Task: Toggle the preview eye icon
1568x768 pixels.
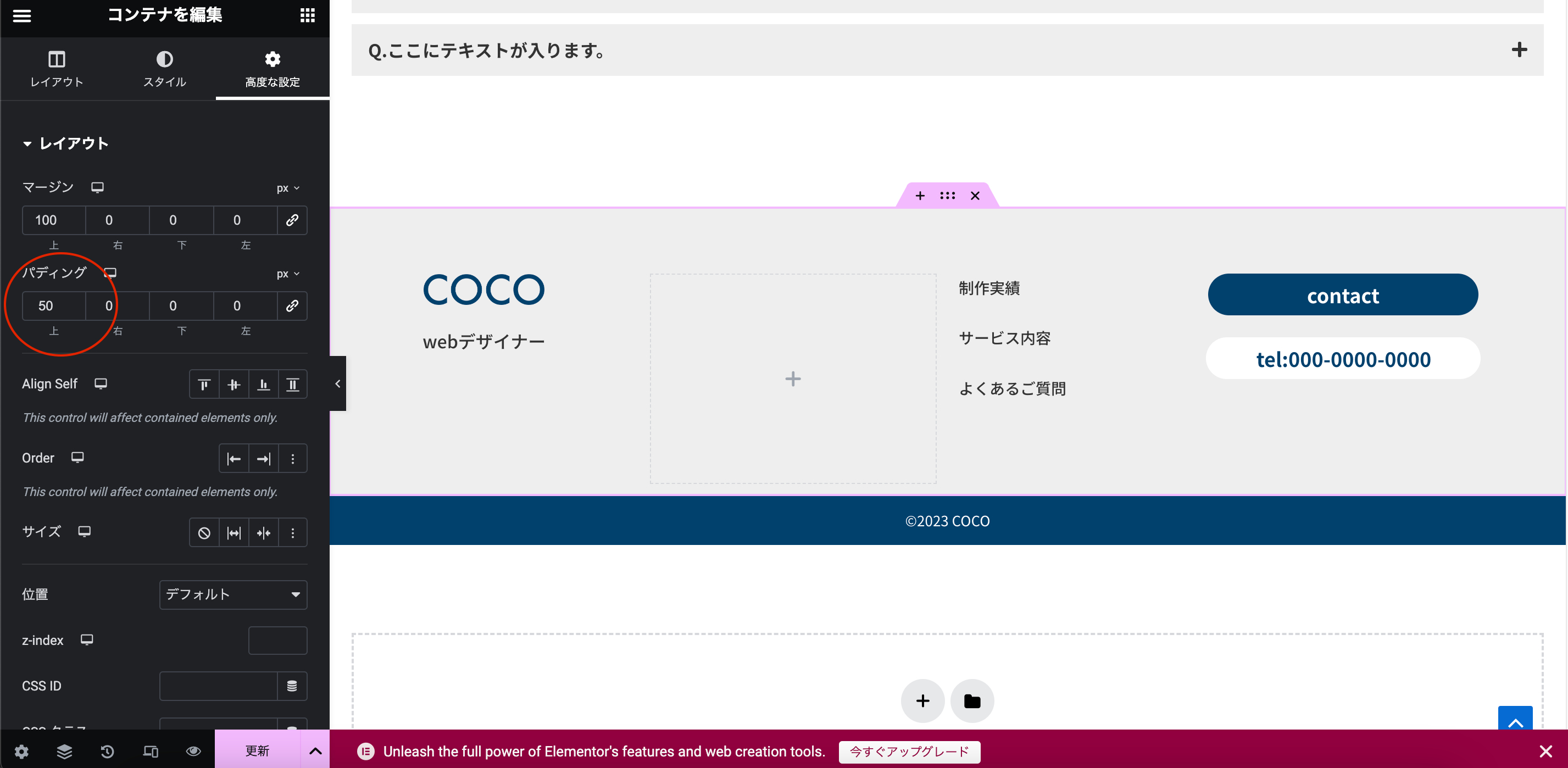Action: (x=193, y=751)
